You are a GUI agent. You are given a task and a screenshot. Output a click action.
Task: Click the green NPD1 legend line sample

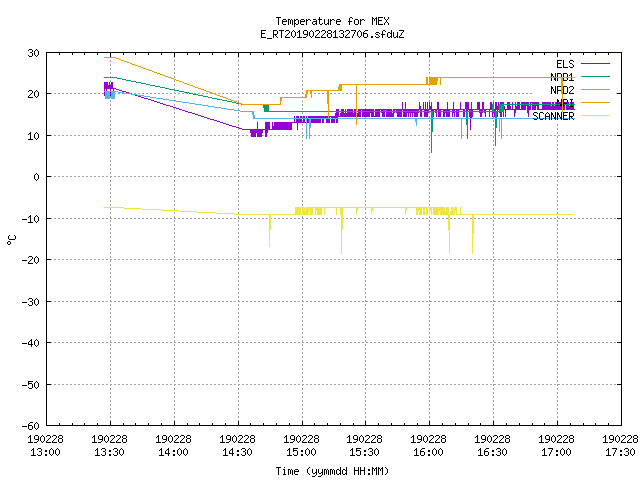[595, 76]
